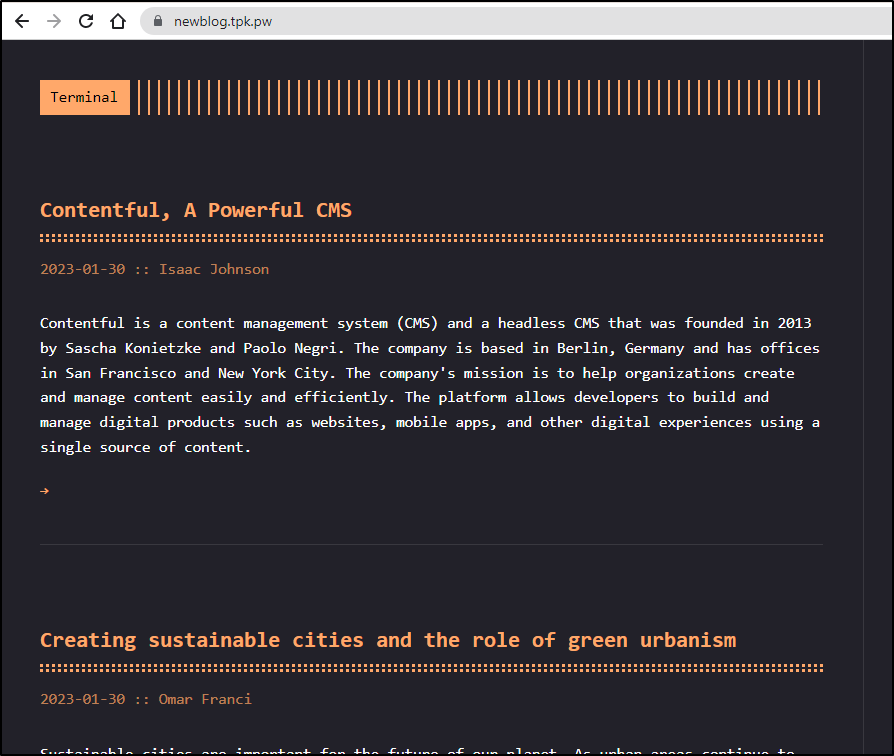Open the 'Contentful, A Powerful CMS' post title
Screen dimensions: 894x756
tap(196, 210)
